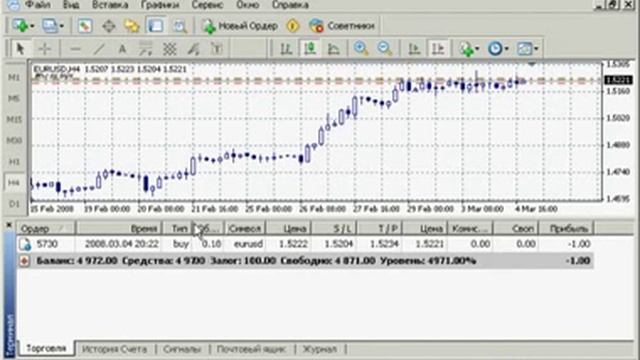Switch to the Торговля tab
Screen dimensions: 640x360
coord(46,349)
